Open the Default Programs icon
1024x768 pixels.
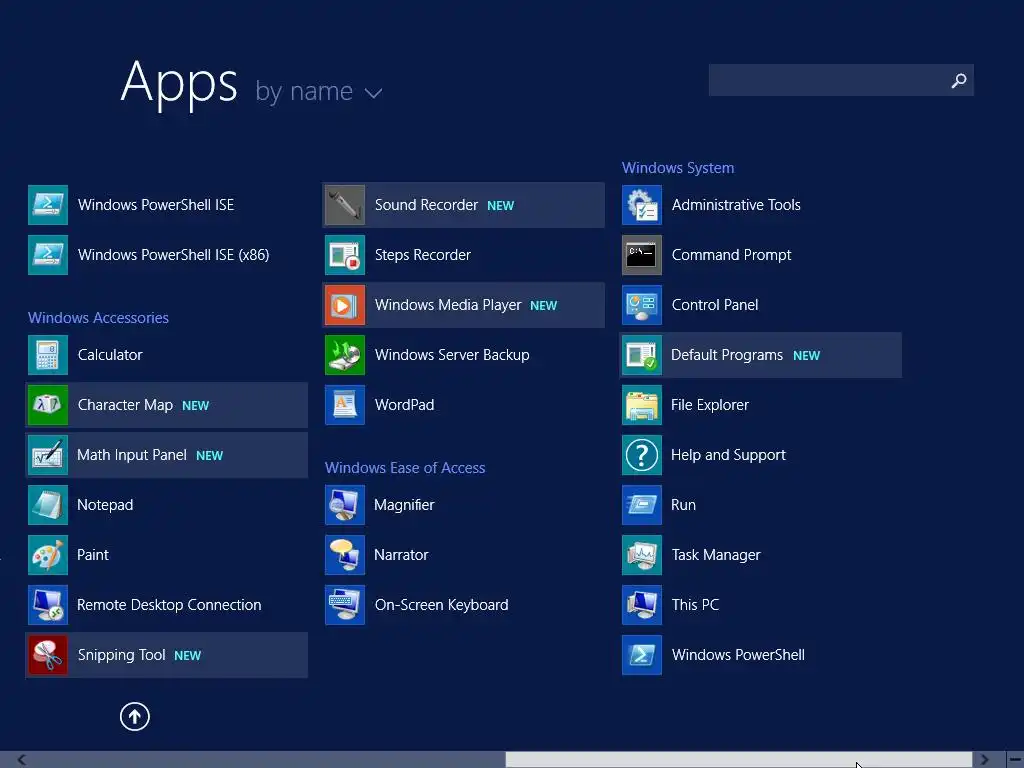tap(642, 355)
